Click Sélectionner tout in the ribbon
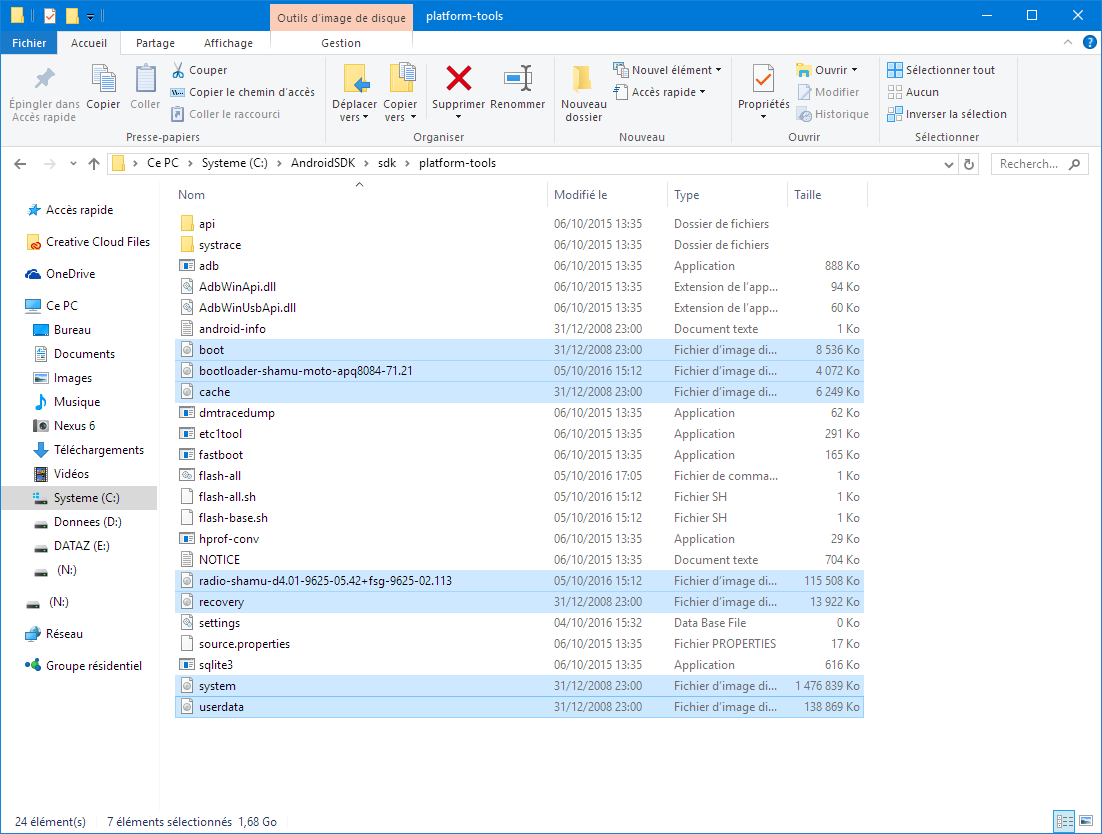Image resolution: width=1102 pixels, height=834 pixels. pyautogui.click(x=941, y=70)
